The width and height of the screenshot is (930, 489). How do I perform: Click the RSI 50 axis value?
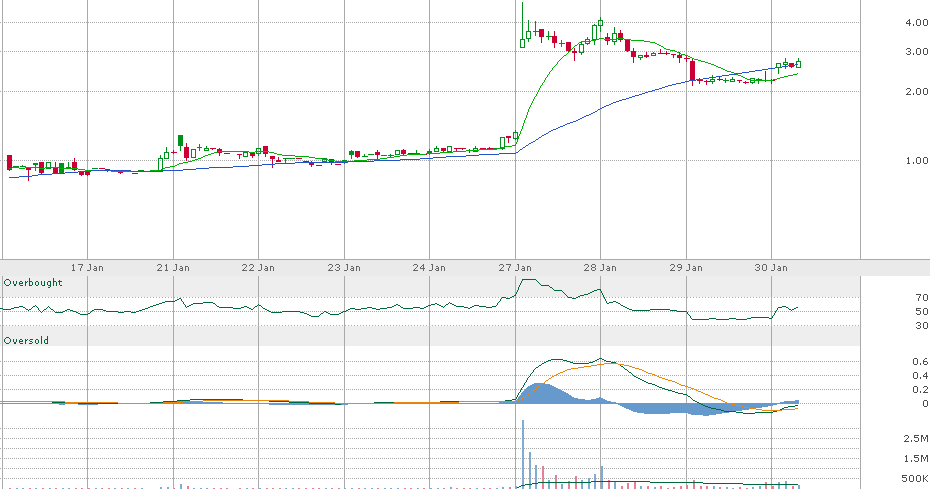pos(922,312)
